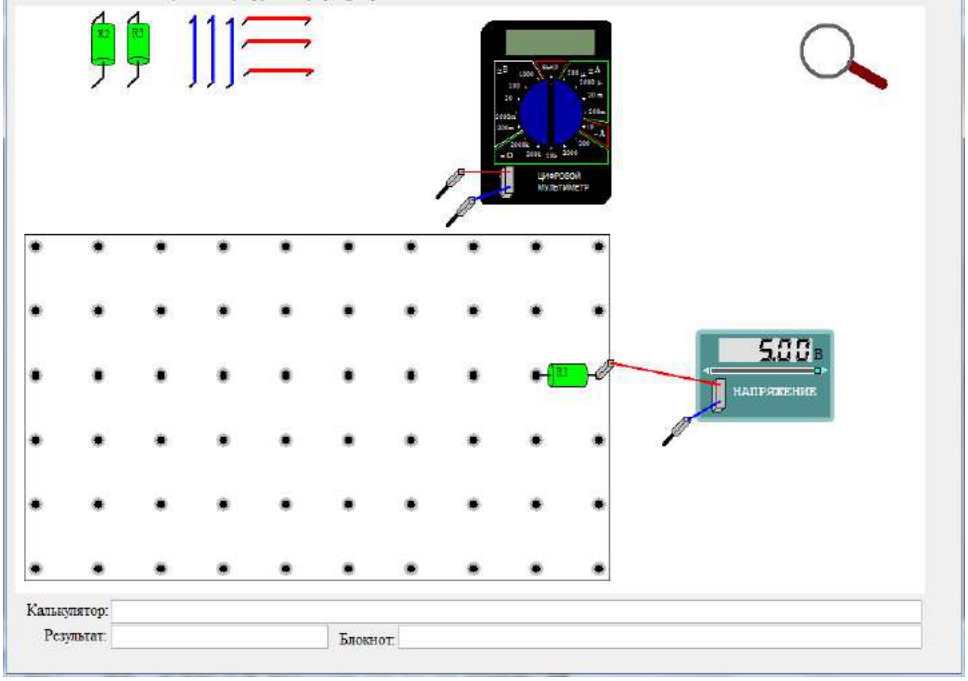Select the middle red horizontal wire
Viewport: 968px width, 681px height.
[277, 43]
